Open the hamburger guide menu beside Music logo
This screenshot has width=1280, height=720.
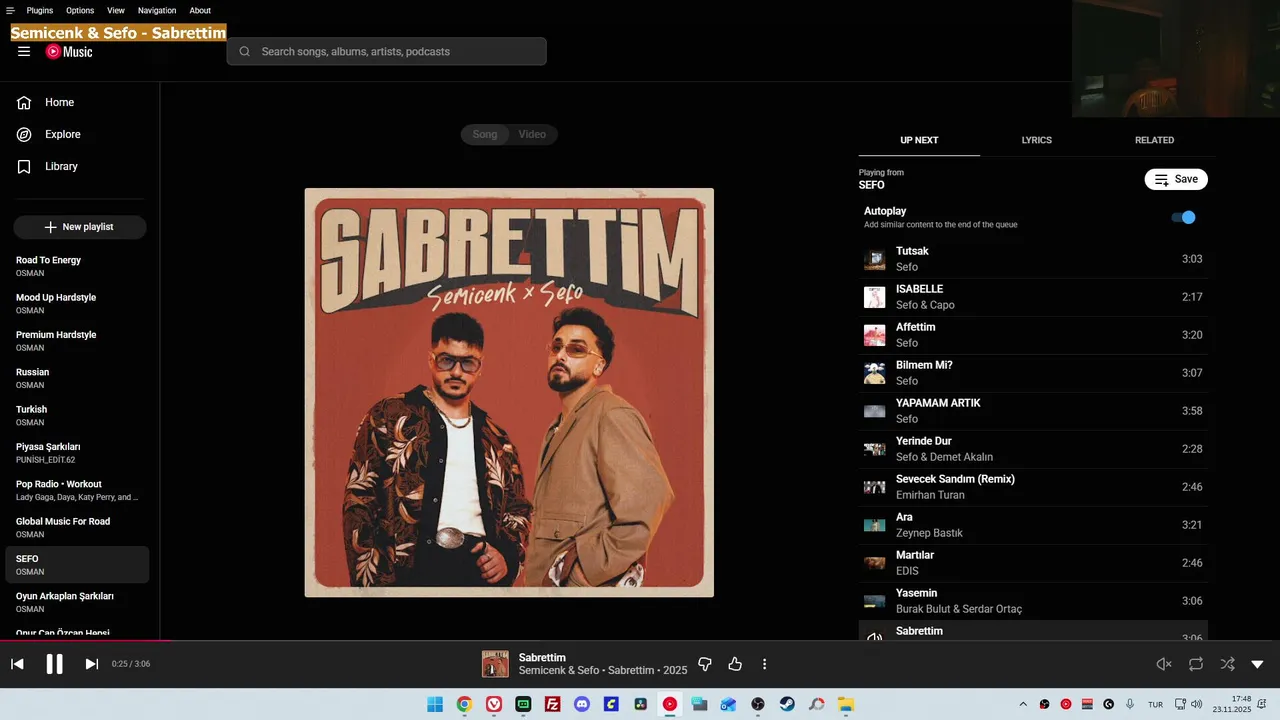24,52
